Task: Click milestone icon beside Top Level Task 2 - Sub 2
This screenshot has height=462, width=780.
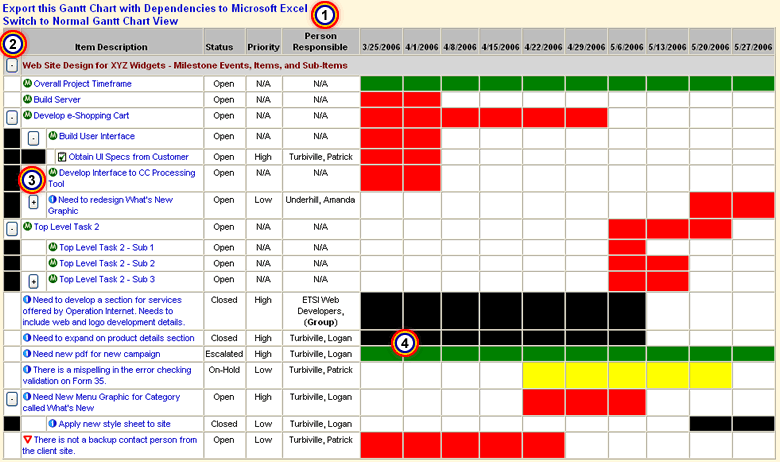Action: point(53,263)
